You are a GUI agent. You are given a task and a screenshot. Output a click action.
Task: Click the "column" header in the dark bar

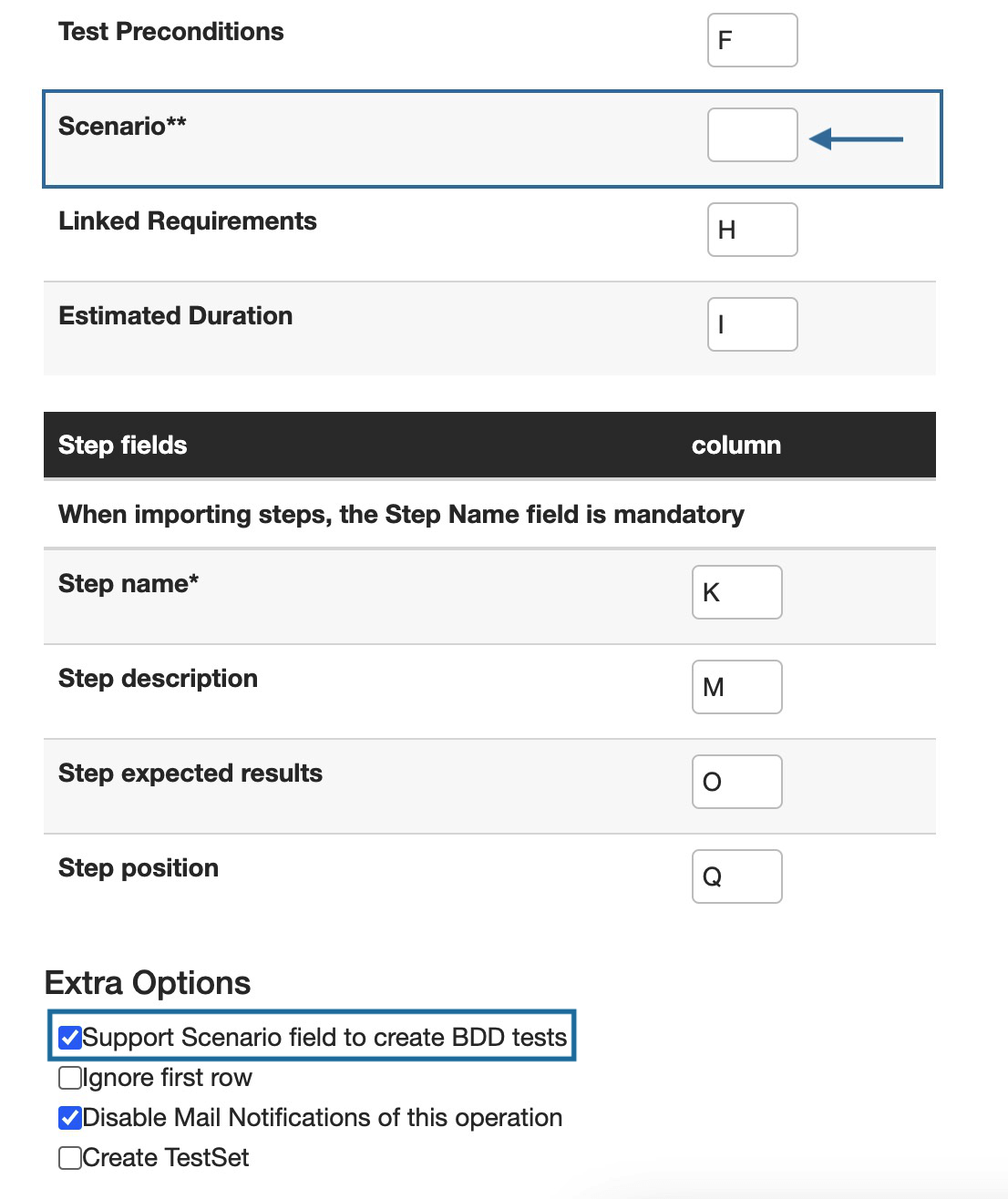735,446
